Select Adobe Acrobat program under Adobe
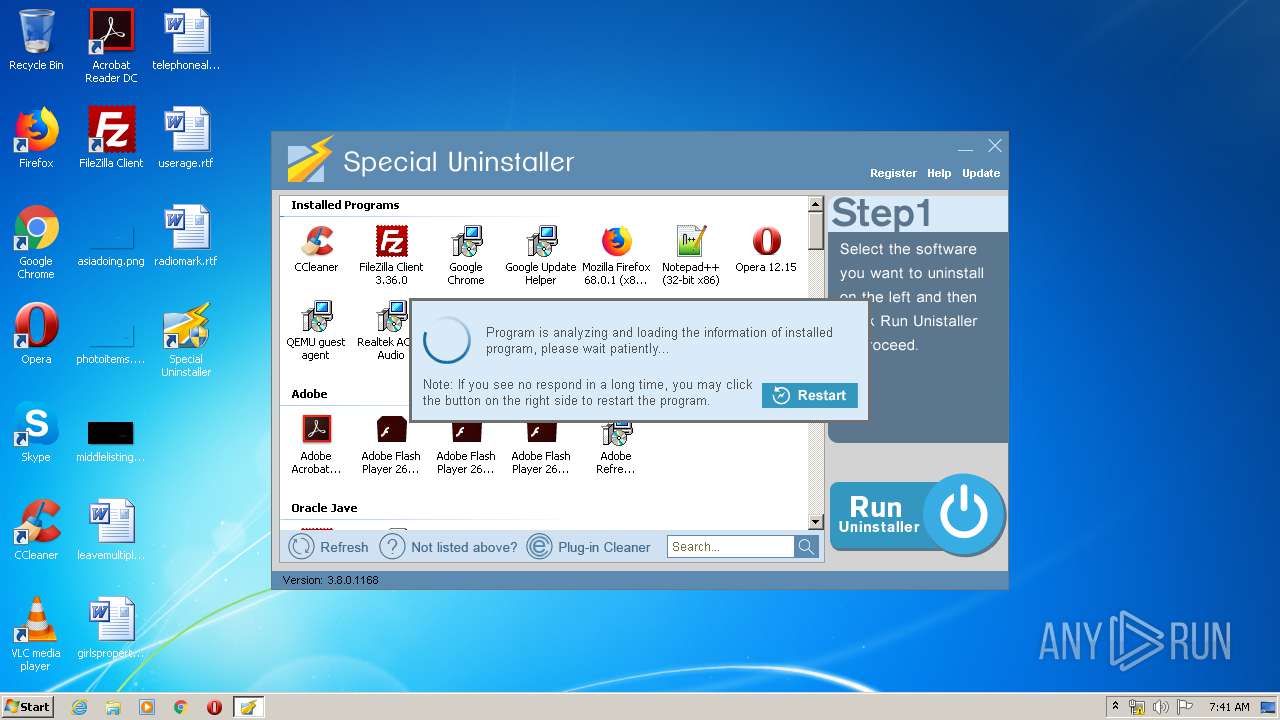 tap(316, 444)
